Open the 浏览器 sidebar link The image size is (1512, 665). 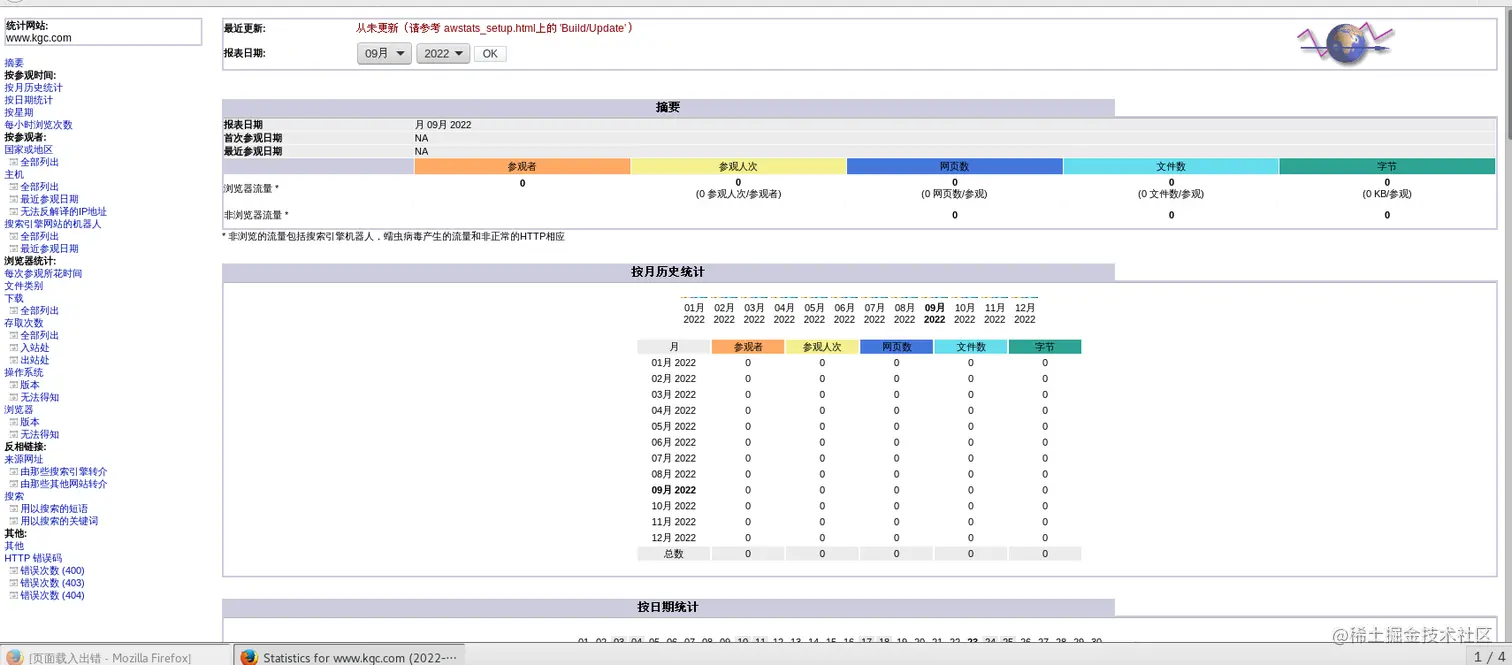(19, 410)
